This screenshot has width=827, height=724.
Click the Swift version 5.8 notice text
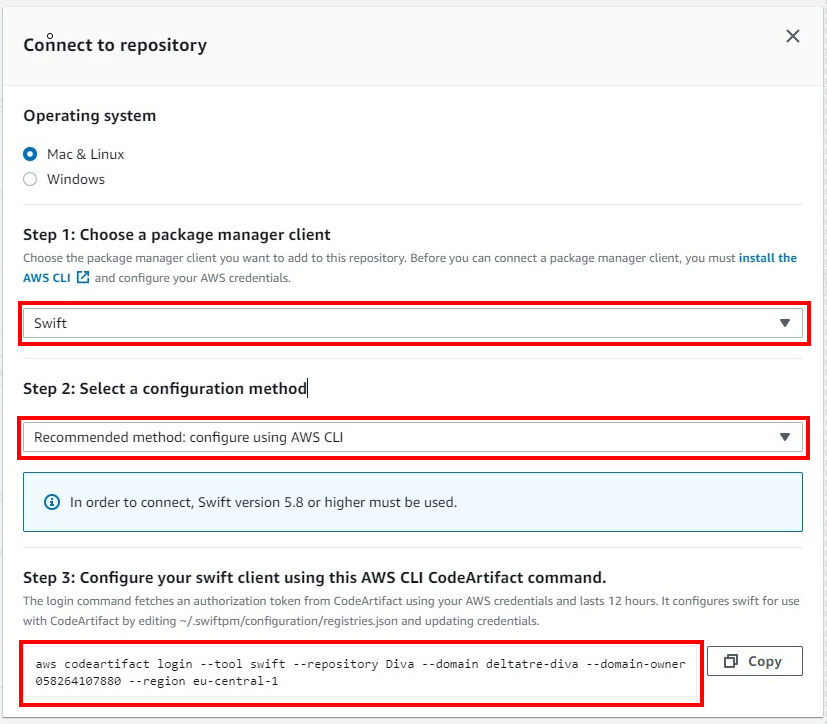263,502
